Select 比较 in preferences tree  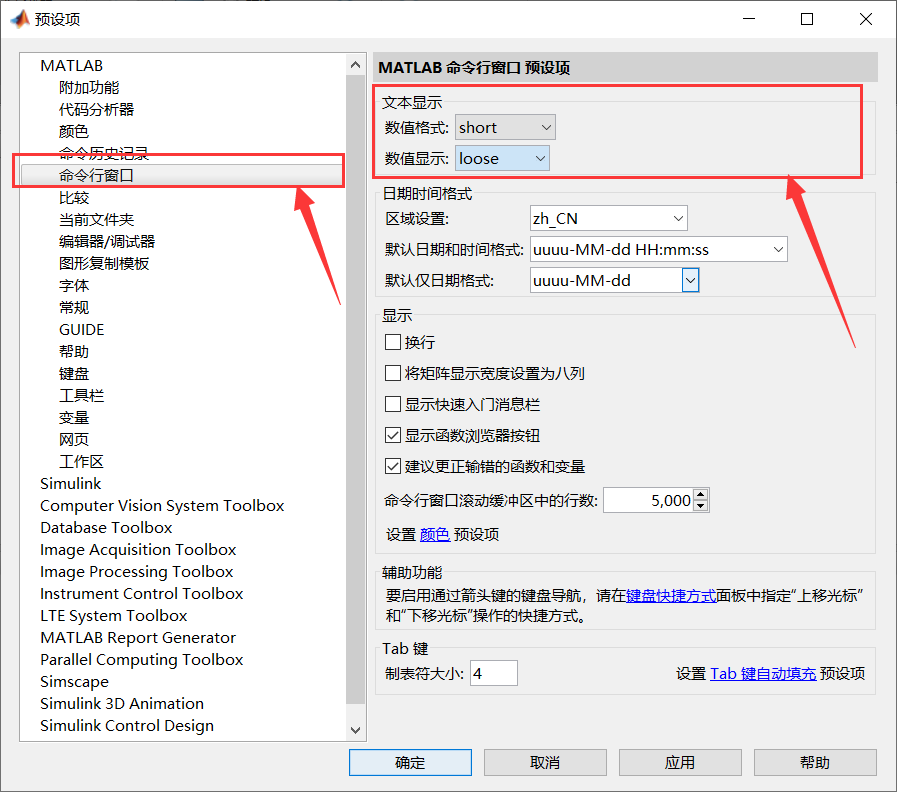74,197
